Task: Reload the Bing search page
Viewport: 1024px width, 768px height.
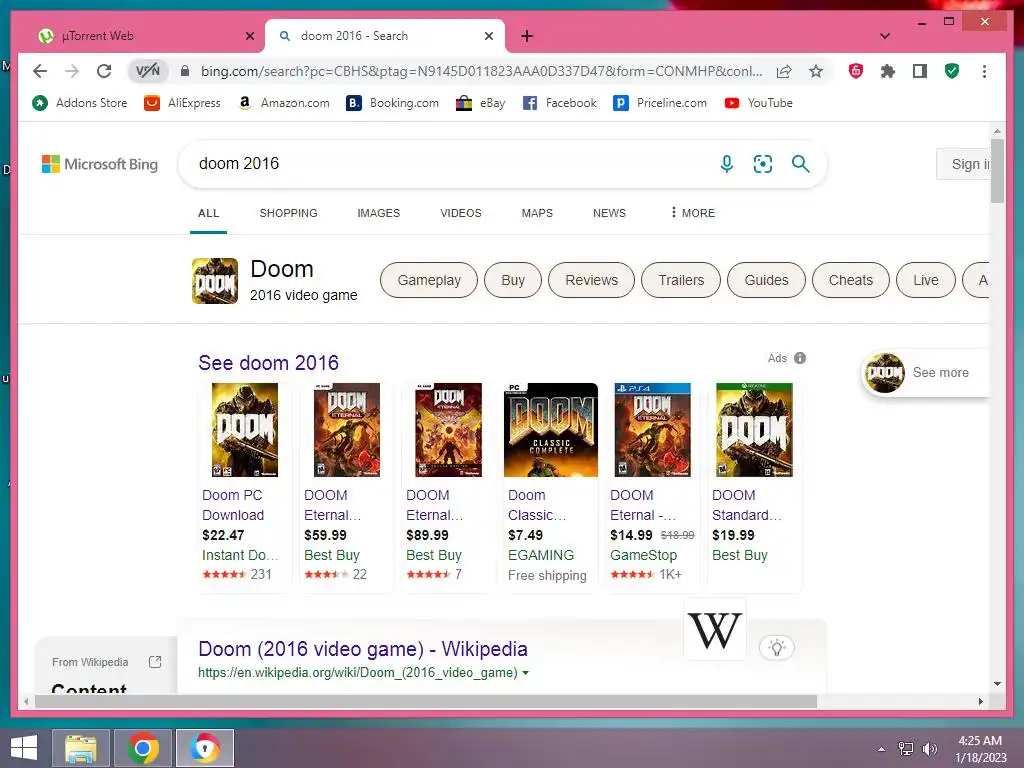Action: (x=104, y=71)
